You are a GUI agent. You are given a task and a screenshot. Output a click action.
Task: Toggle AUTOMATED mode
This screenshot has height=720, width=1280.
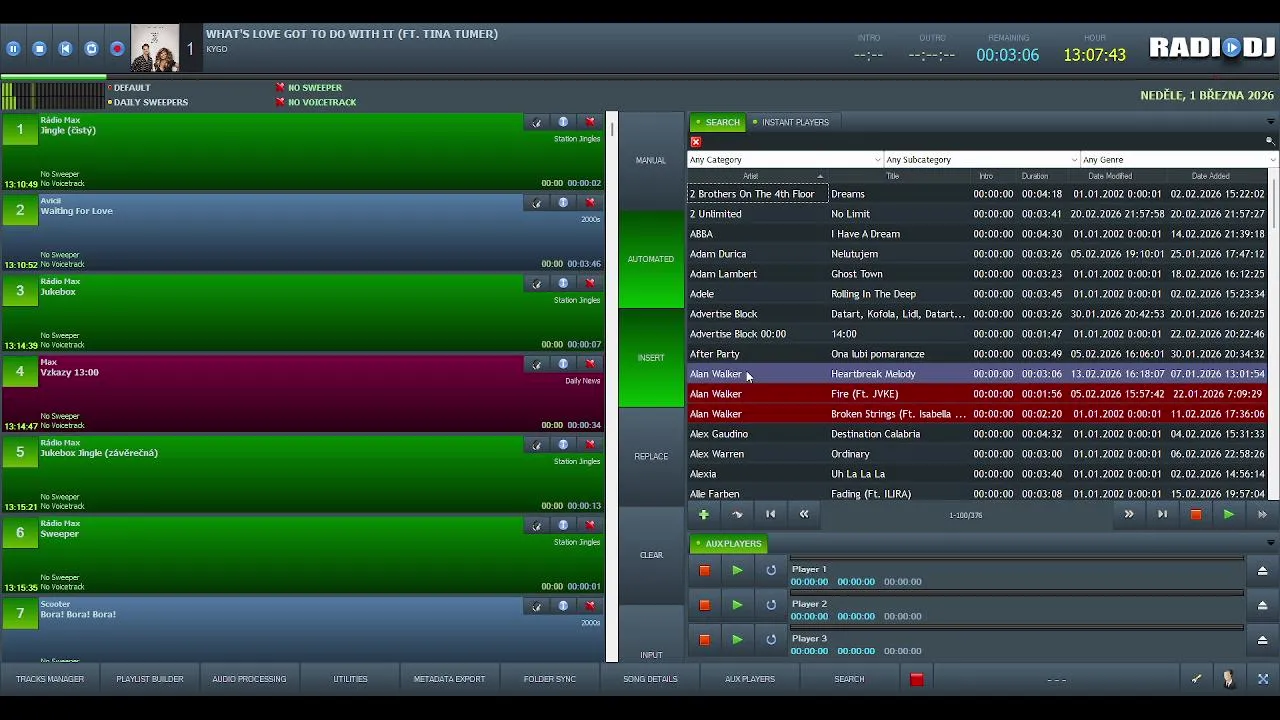[651, 259]
